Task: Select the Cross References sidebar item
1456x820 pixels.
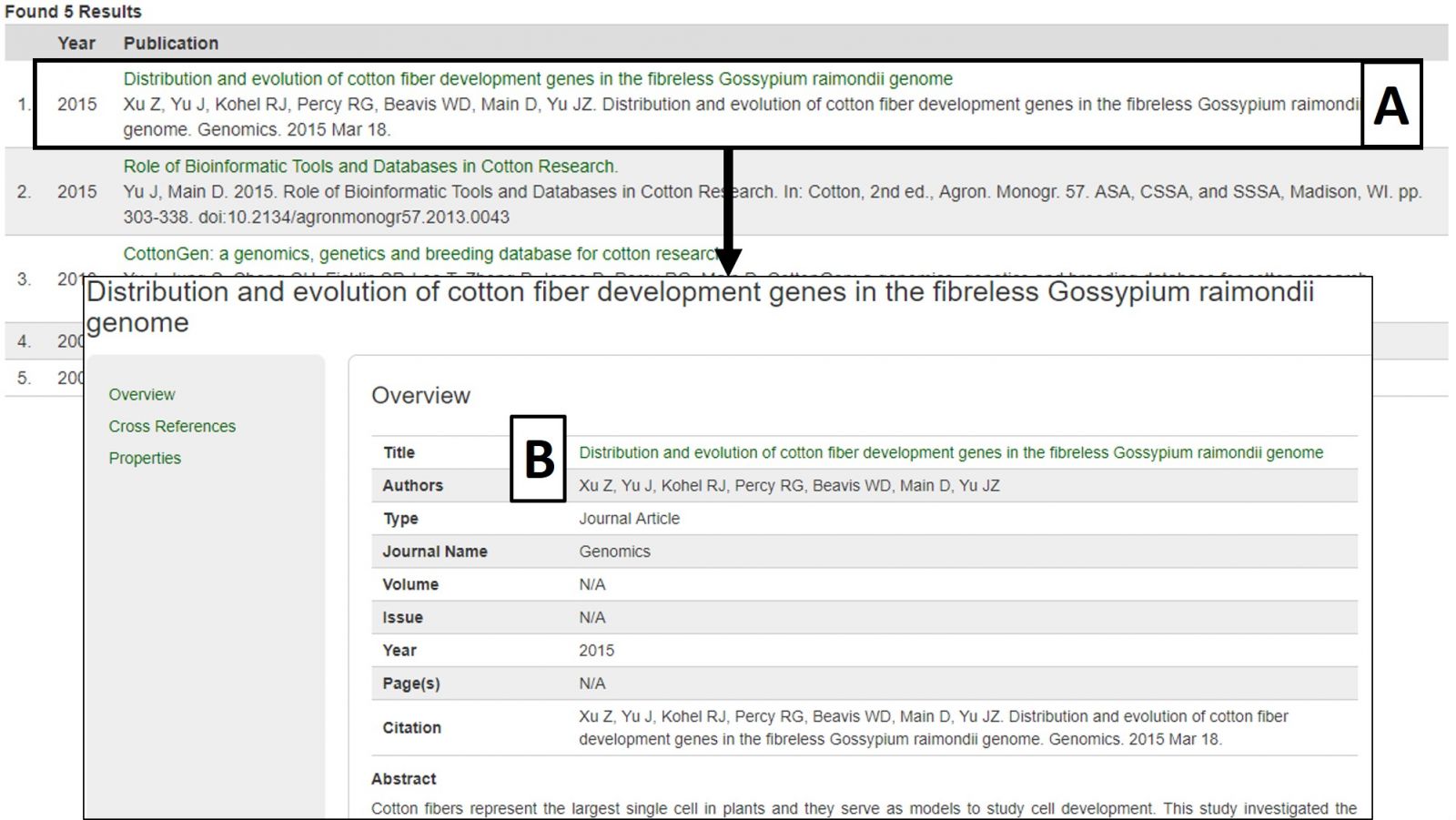Action: pyautogui.click(x=172, y=427)
